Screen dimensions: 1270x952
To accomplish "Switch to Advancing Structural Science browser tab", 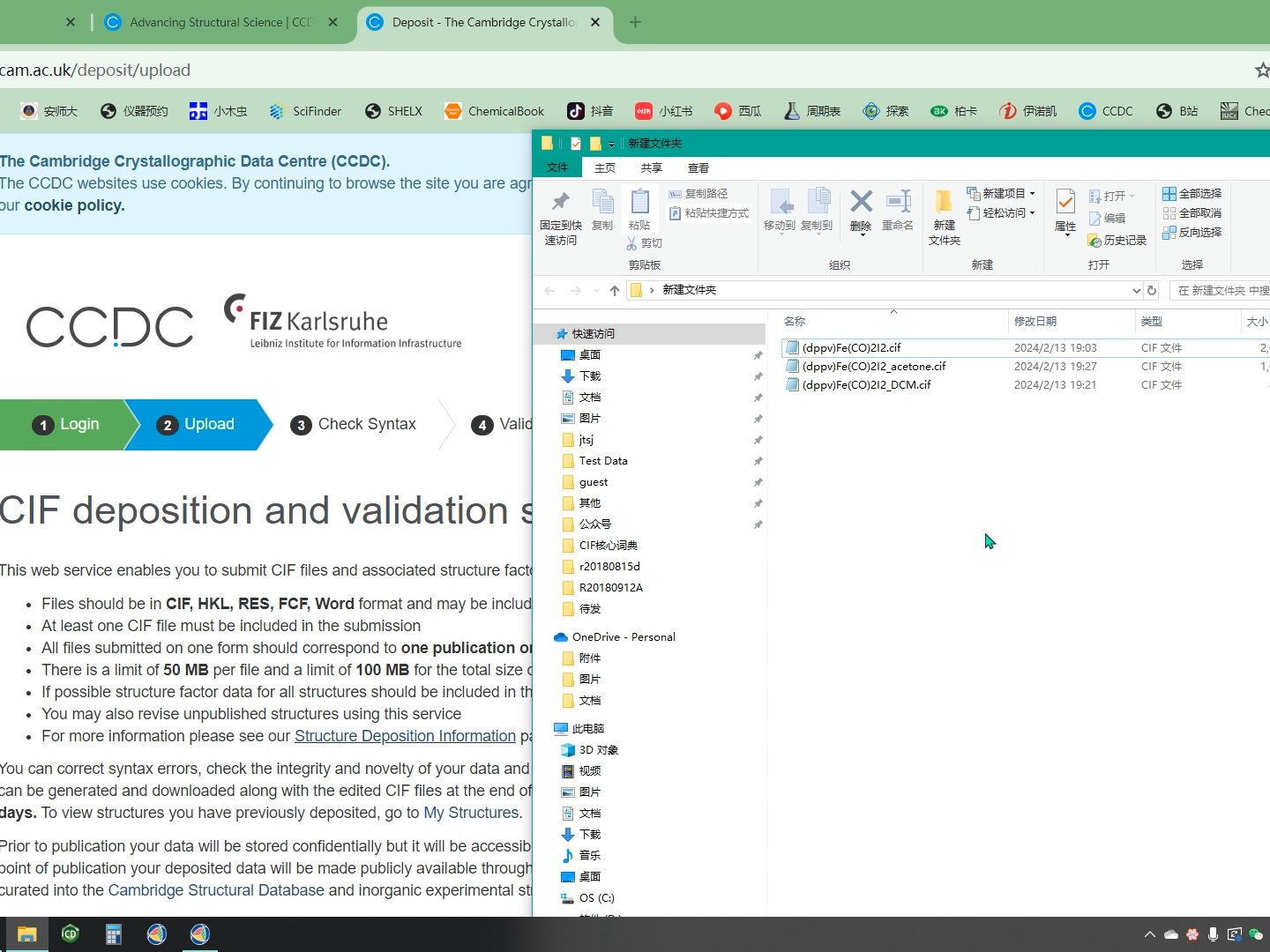I will click(x=219, y=22).
